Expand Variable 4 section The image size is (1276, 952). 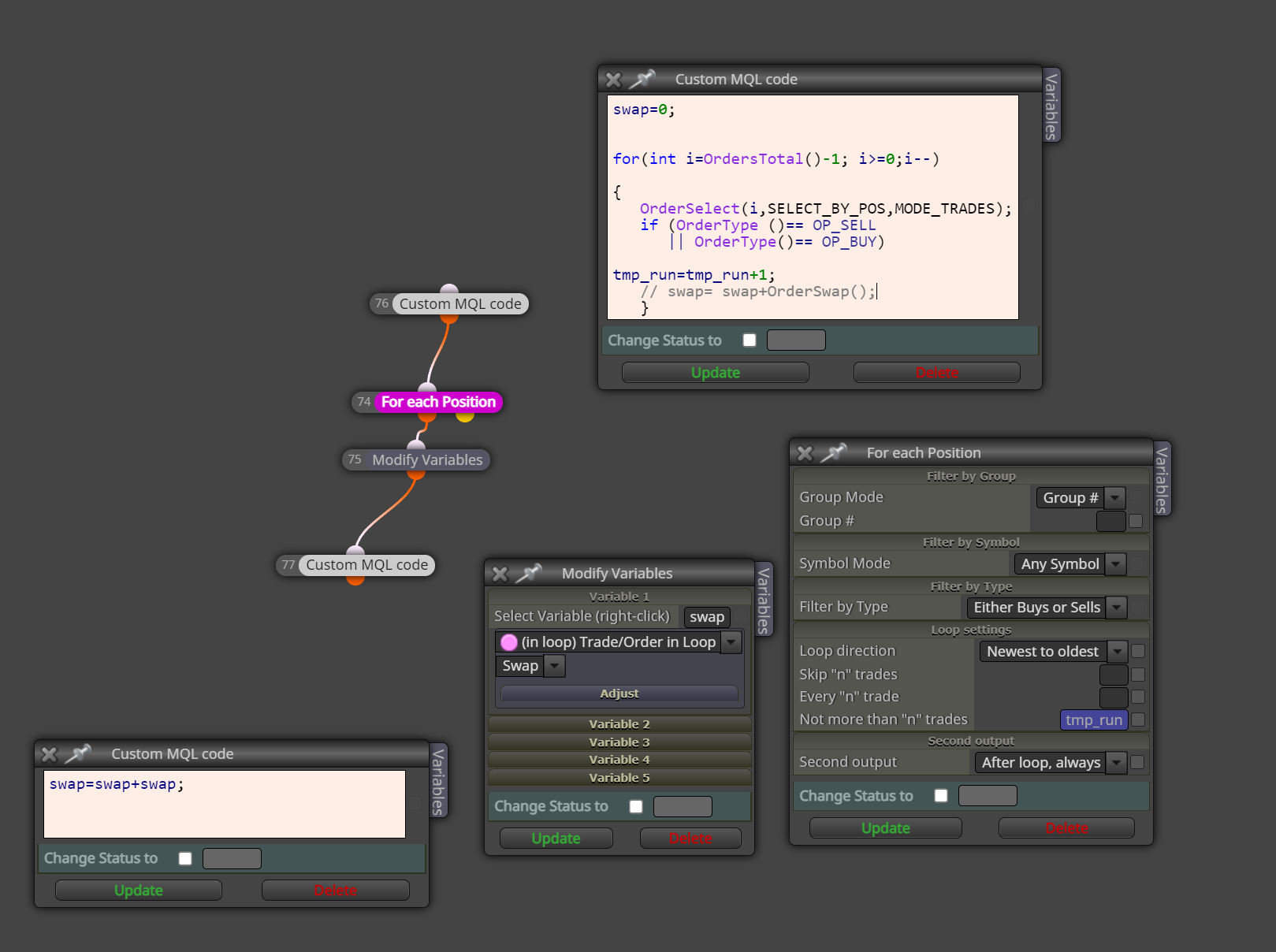click(x=619, y=760)
